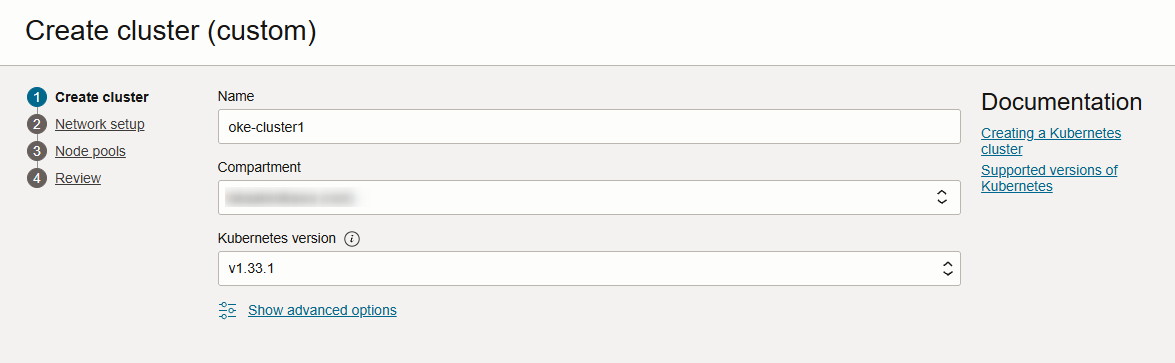Click the step 2 number circle
The height and width of the screenshot is (363, 1175).
click(x=37, y=124)
